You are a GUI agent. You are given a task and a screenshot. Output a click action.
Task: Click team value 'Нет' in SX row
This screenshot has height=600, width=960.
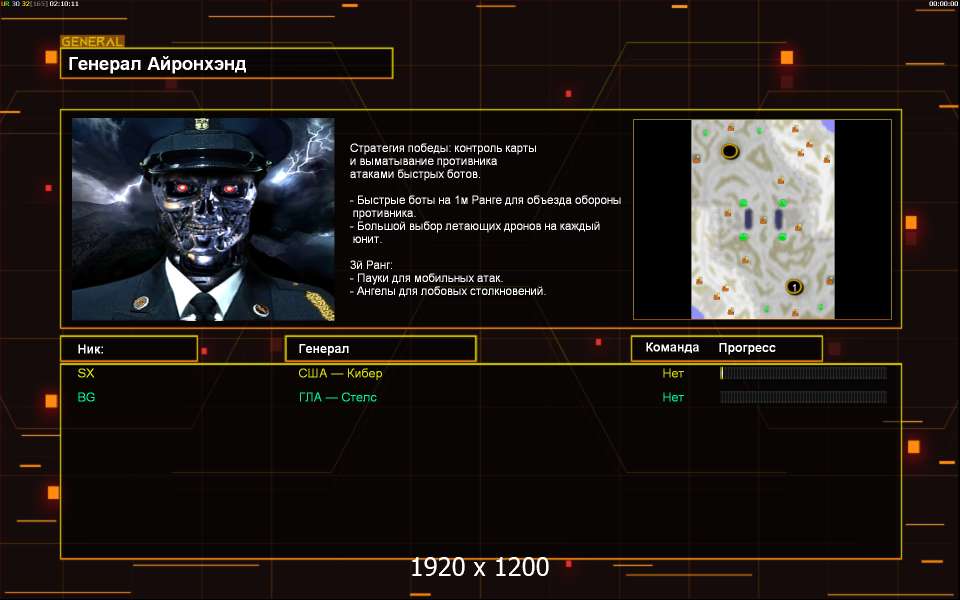(x=673, y=373)
